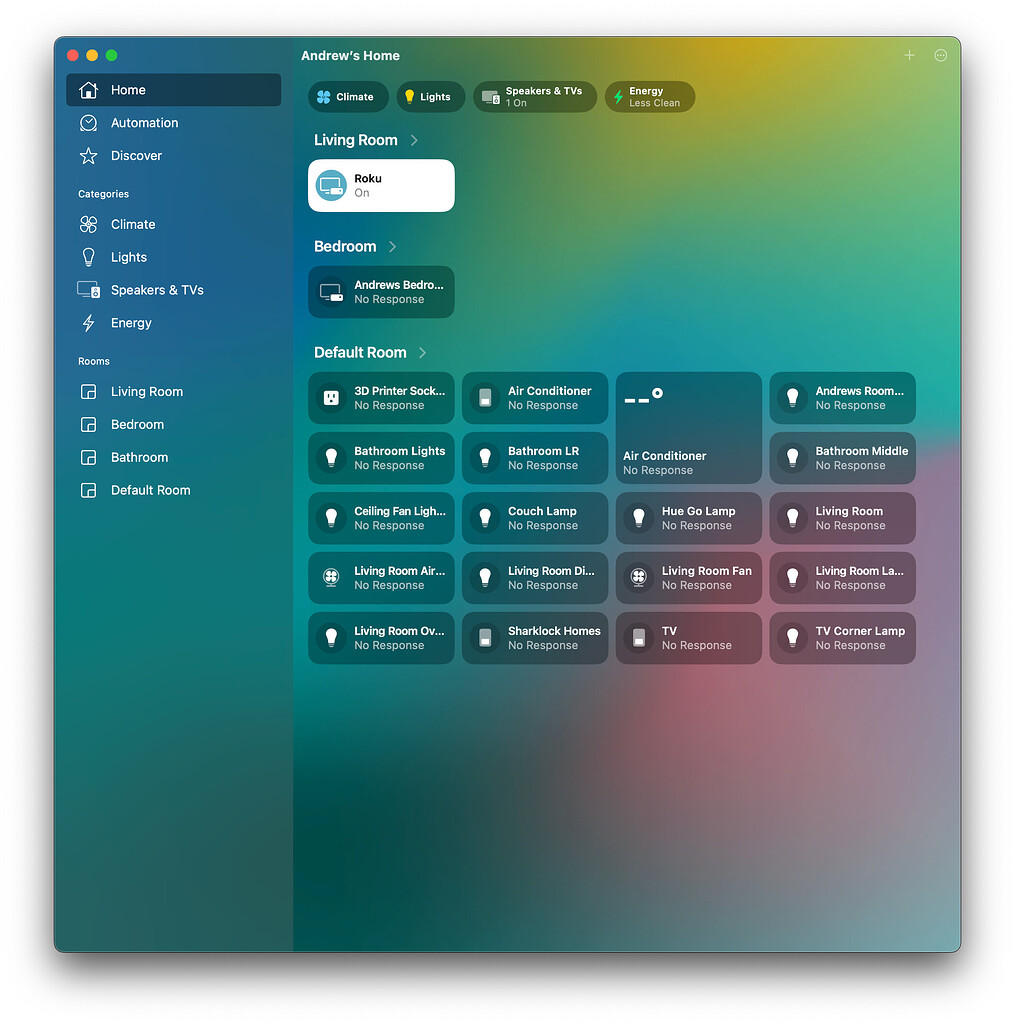Toggle the Andrews Bedroom TV icon
Screen dimensions: 1015x1024
331,292
